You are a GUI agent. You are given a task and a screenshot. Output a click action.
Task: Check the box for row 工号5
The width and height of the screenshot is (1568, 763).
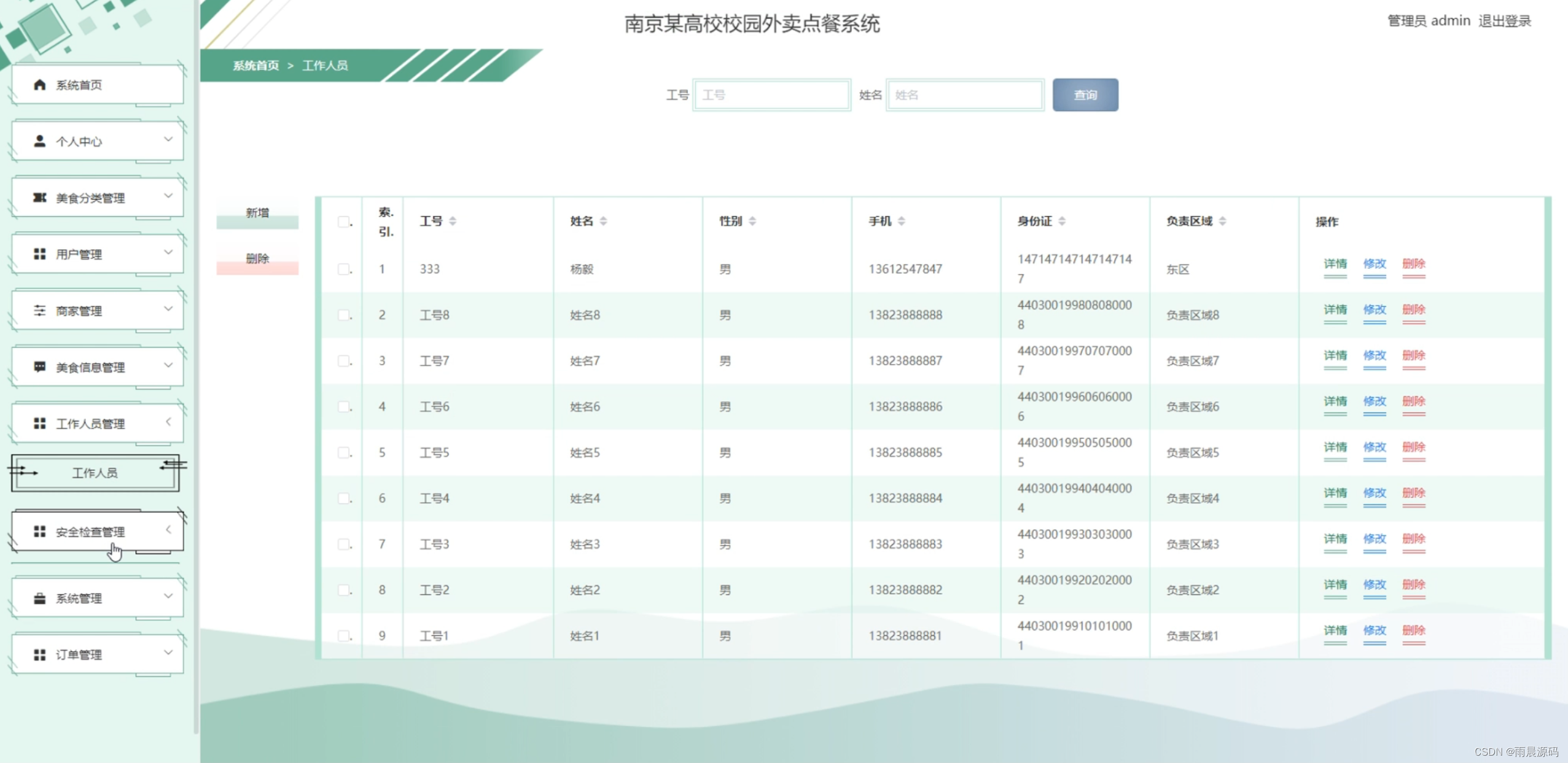click(x=344, y=452)
